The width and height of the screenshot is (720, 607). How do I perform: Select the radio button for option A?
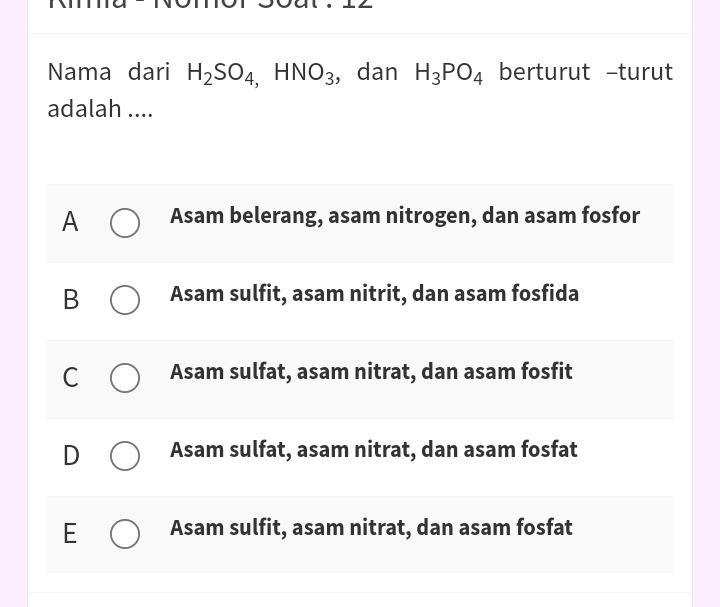pos(125,223)
